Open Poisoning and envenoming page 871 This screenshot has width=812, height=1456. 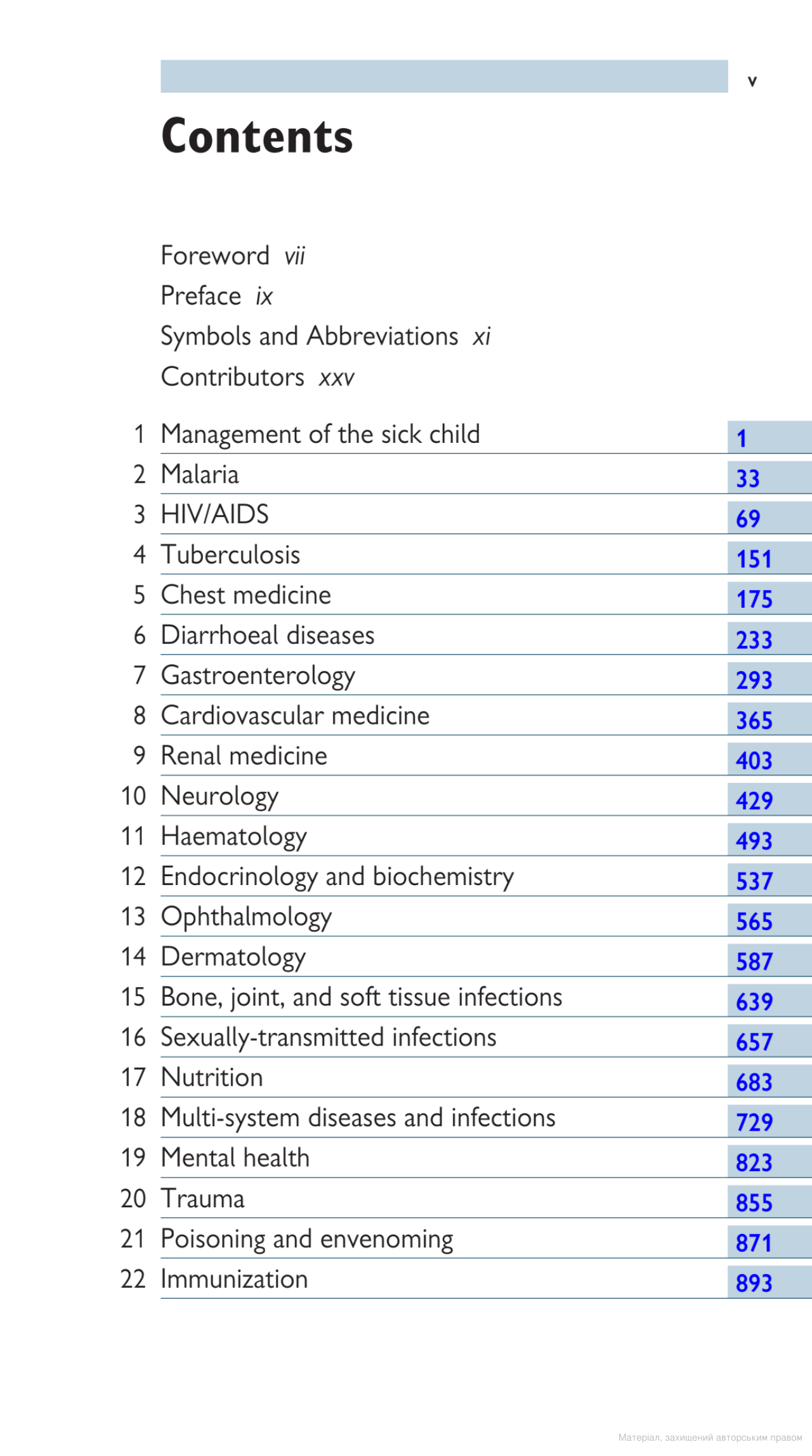[x=754, y=1243]
